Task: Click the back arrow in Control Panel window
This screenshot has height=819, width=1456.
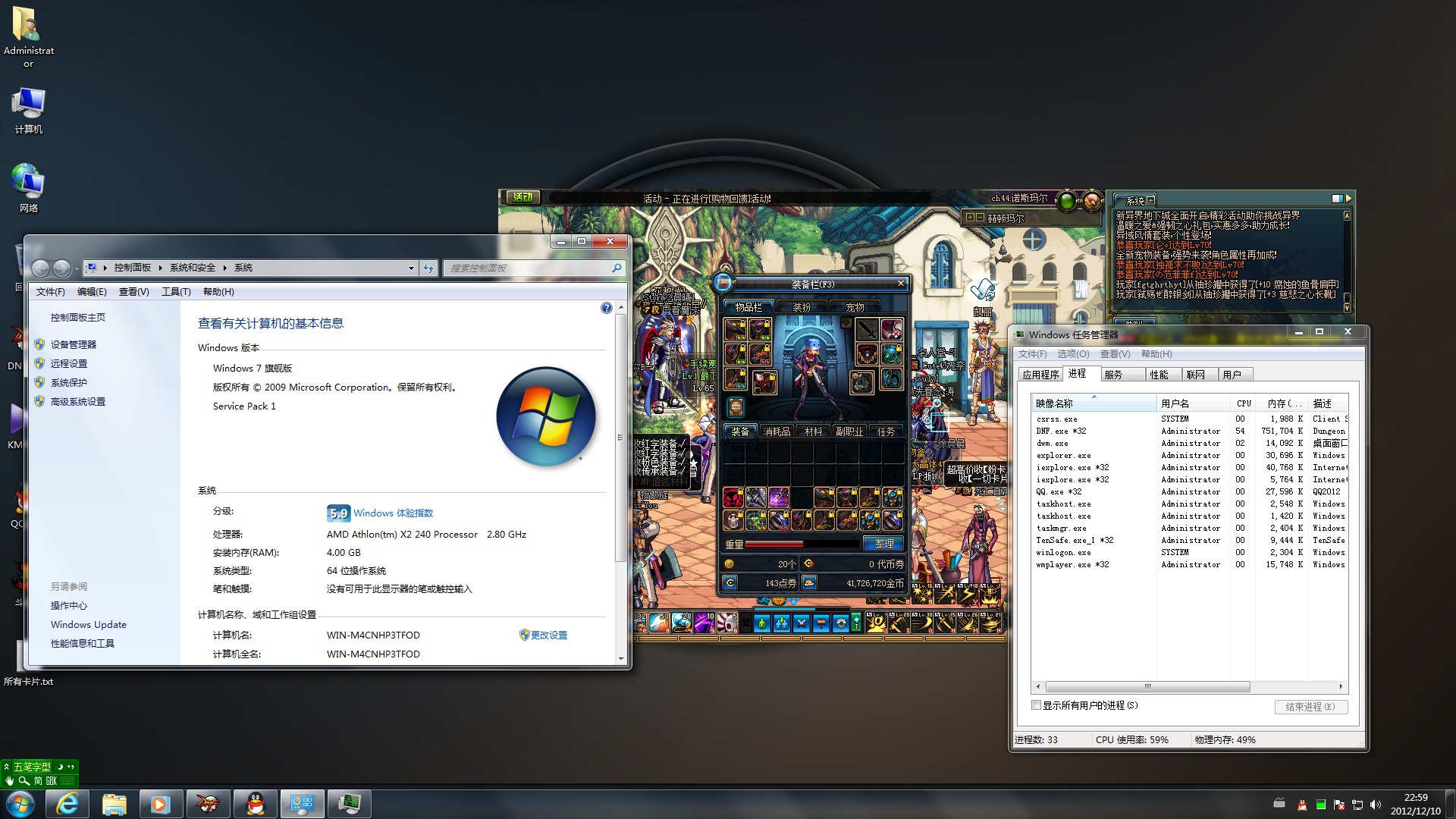Action: pyautogui.click(x=41, y=268)
